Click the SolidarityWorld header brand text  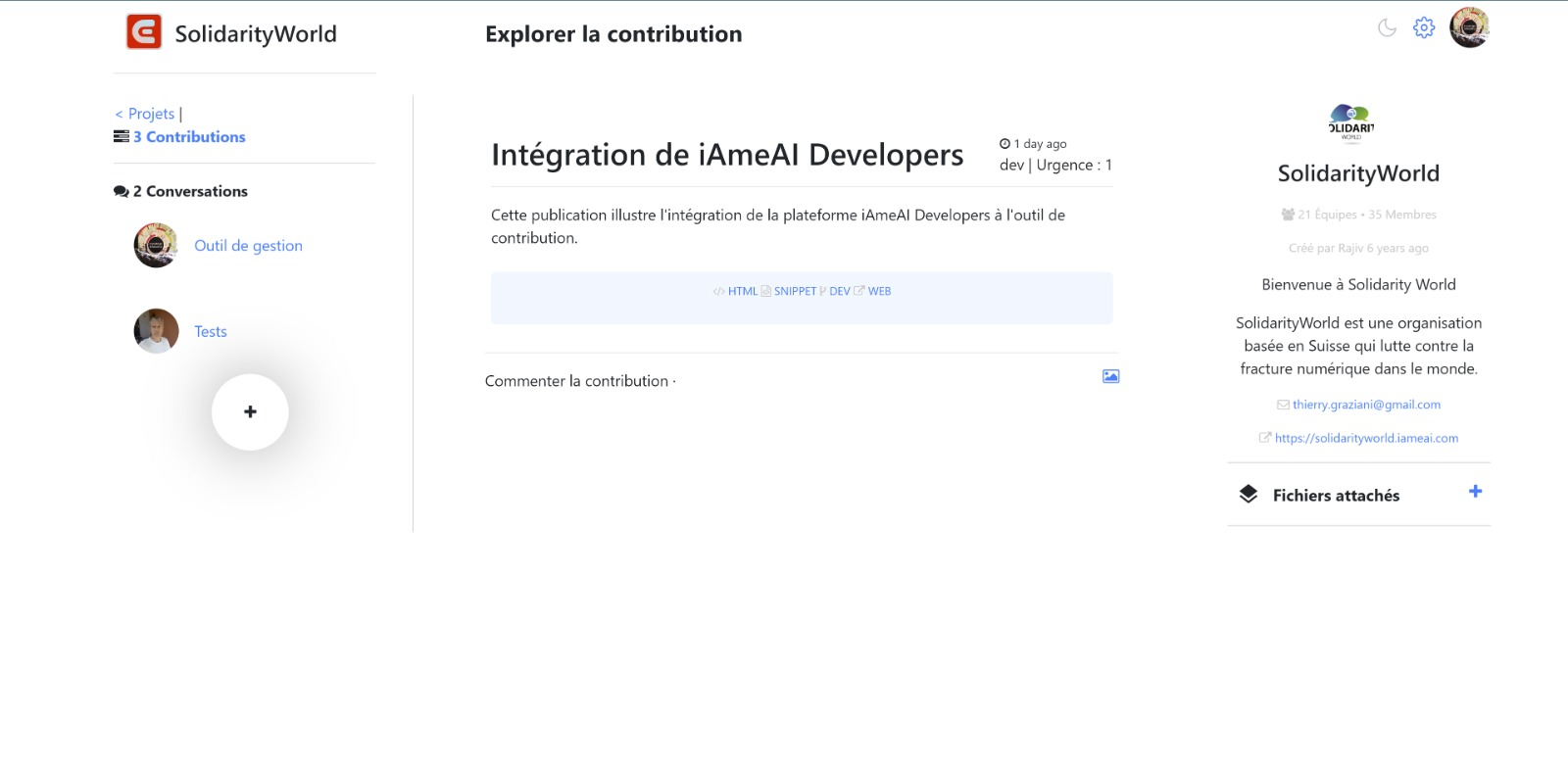[256, 34]
